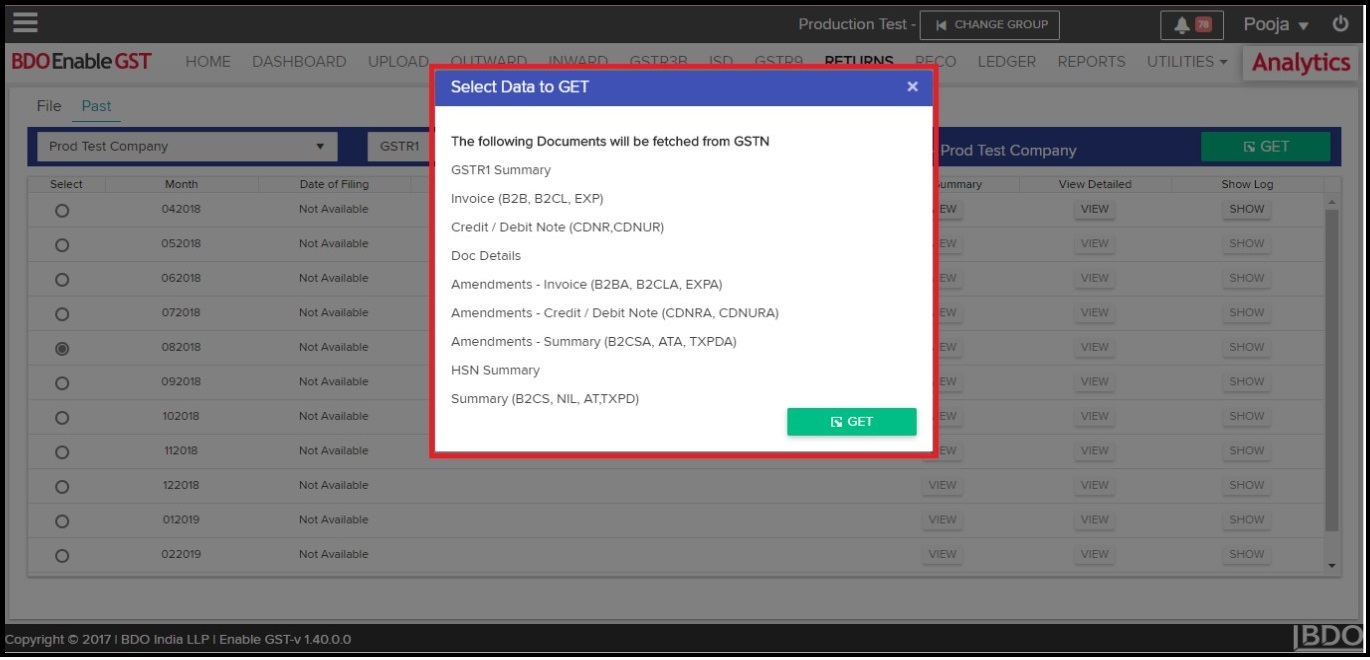Expand the Prod Test Company dropdown
The height and width of the screenshot is (660, 1370).
click(x=187, y=147)
